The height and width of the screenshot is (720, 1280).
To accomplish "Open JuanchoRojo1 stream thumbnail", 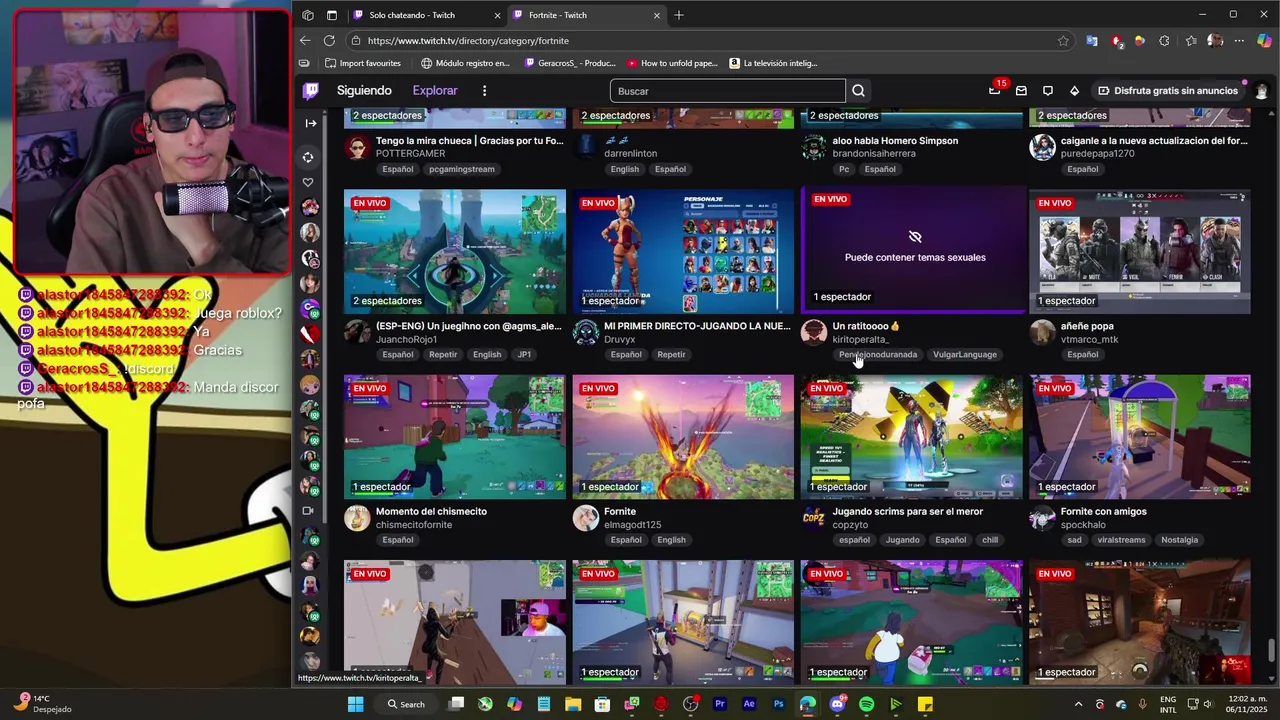I will point(455,252).
